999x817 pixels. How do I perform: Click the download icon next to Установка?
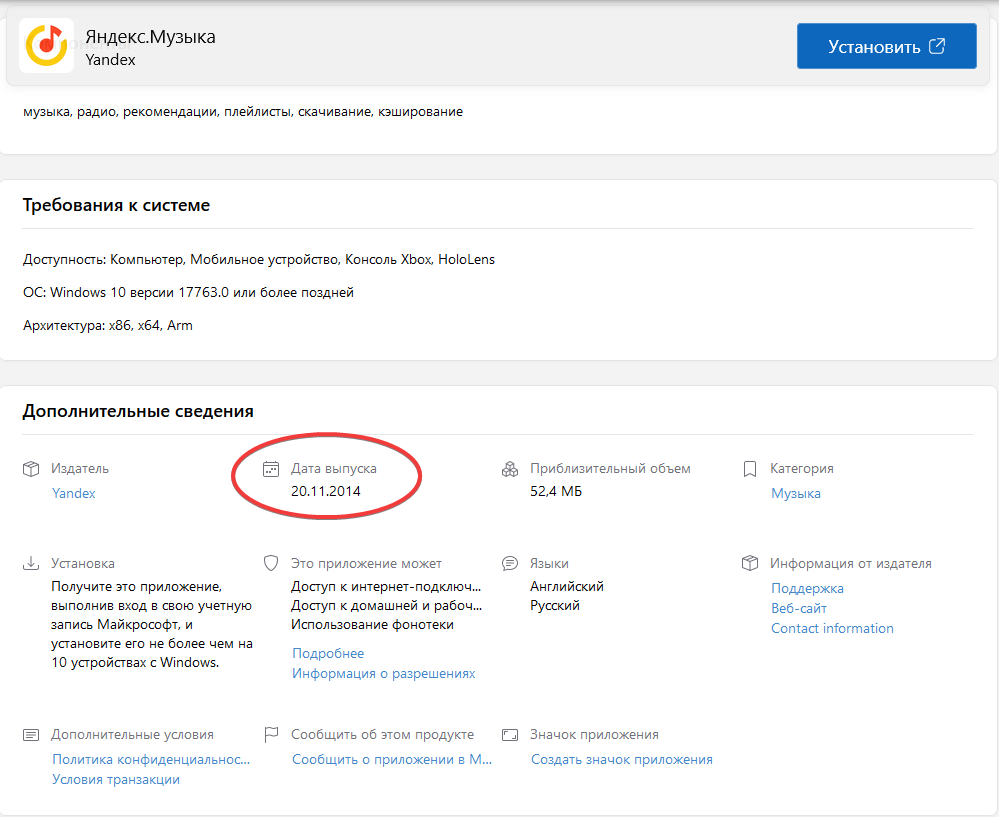pos(31,564)
